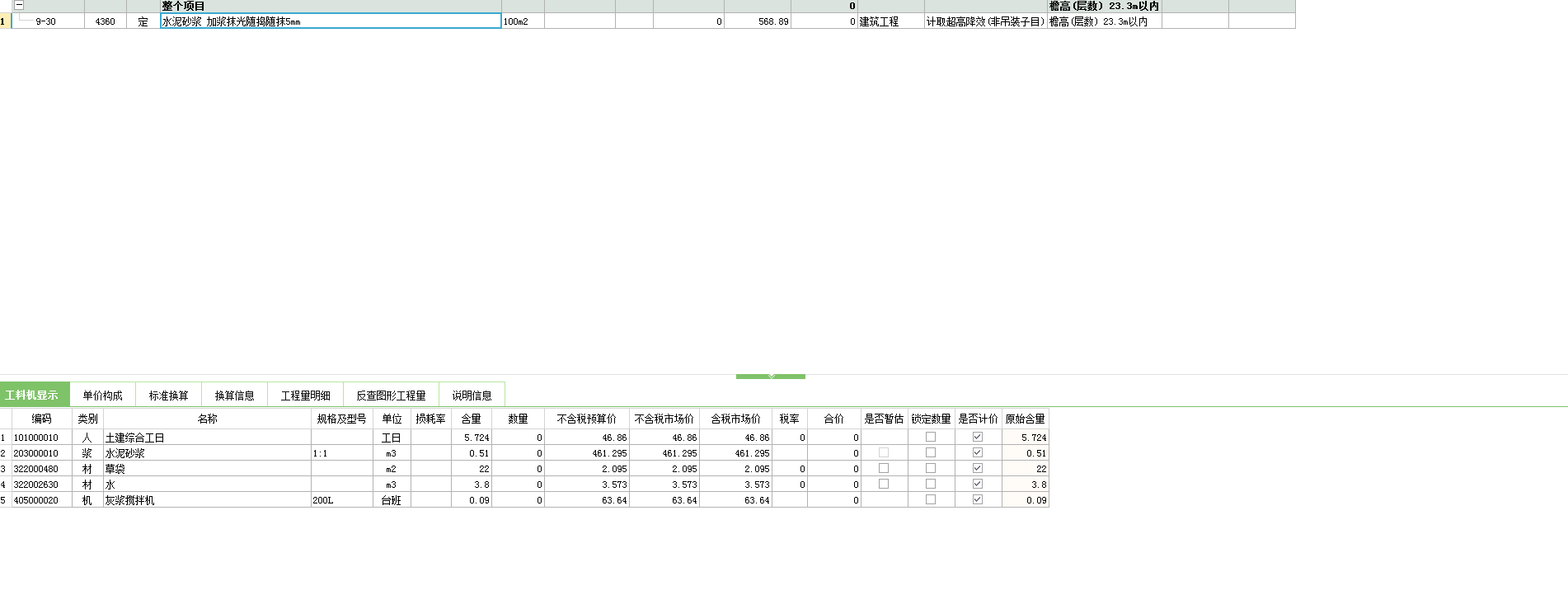1568x604 pixels.
Task: Click the 含税市场价 column header
Action: (735, 419)
